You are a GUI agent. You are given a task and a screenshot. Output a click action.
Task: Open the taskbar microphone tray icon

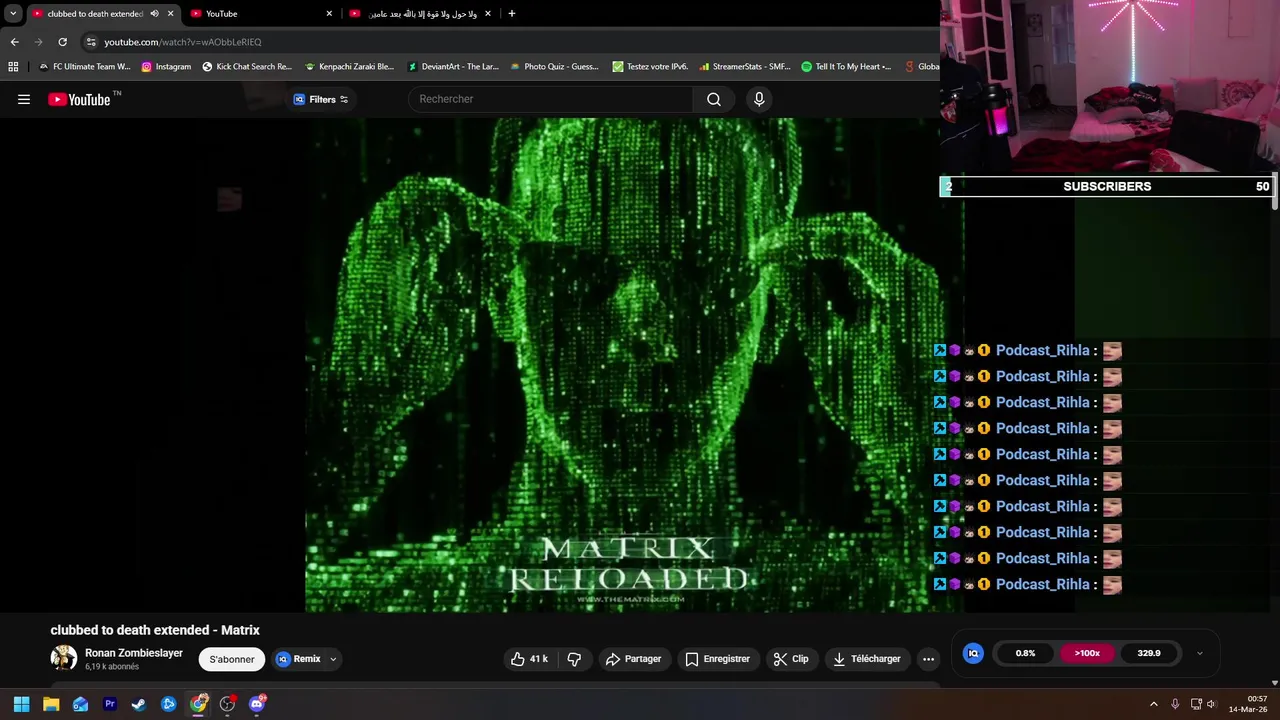pos(1175,704)
